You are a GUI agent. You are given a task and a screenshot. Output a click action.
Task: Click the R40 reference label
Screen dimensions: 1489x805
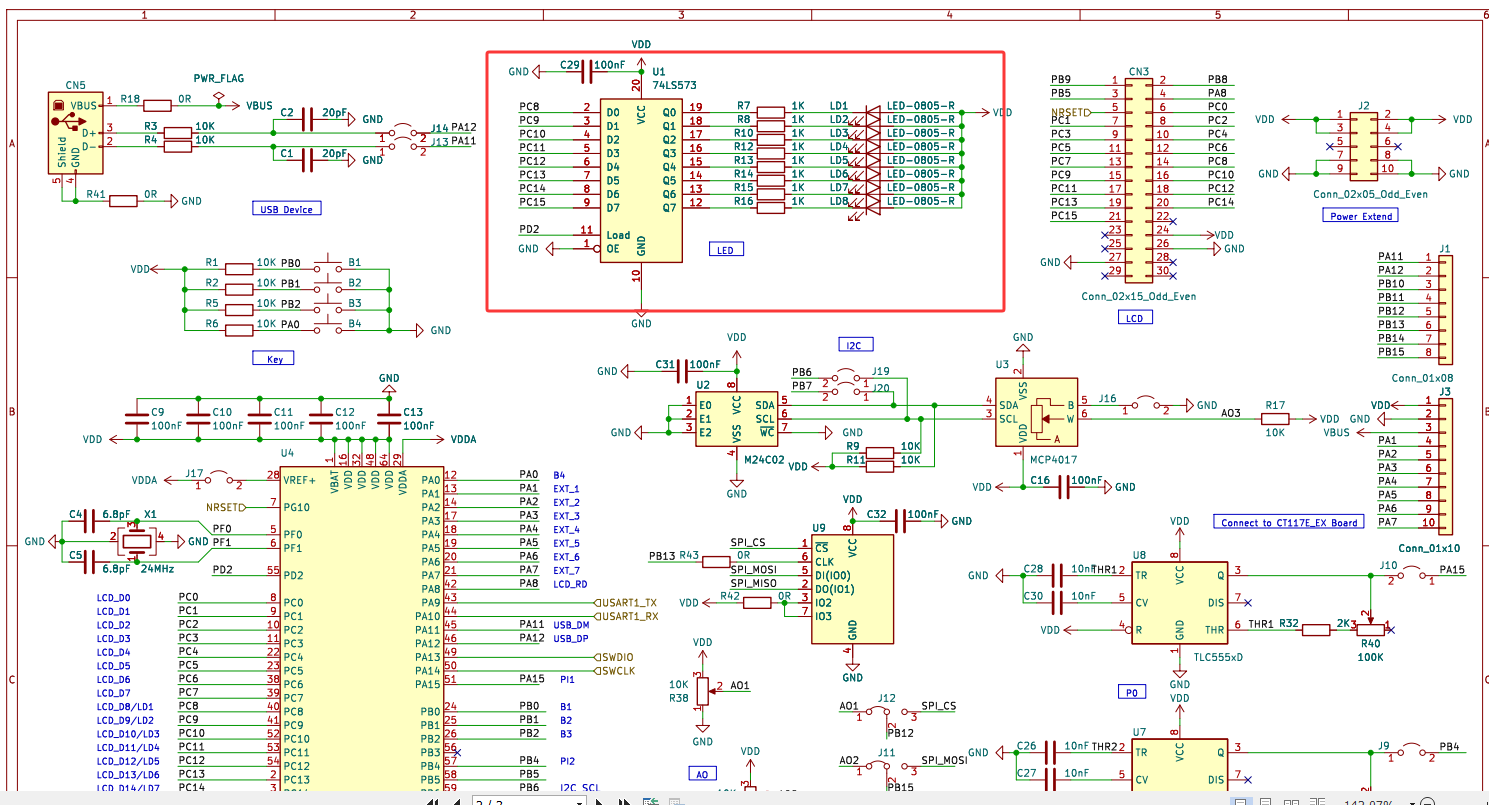point(1370,643)
